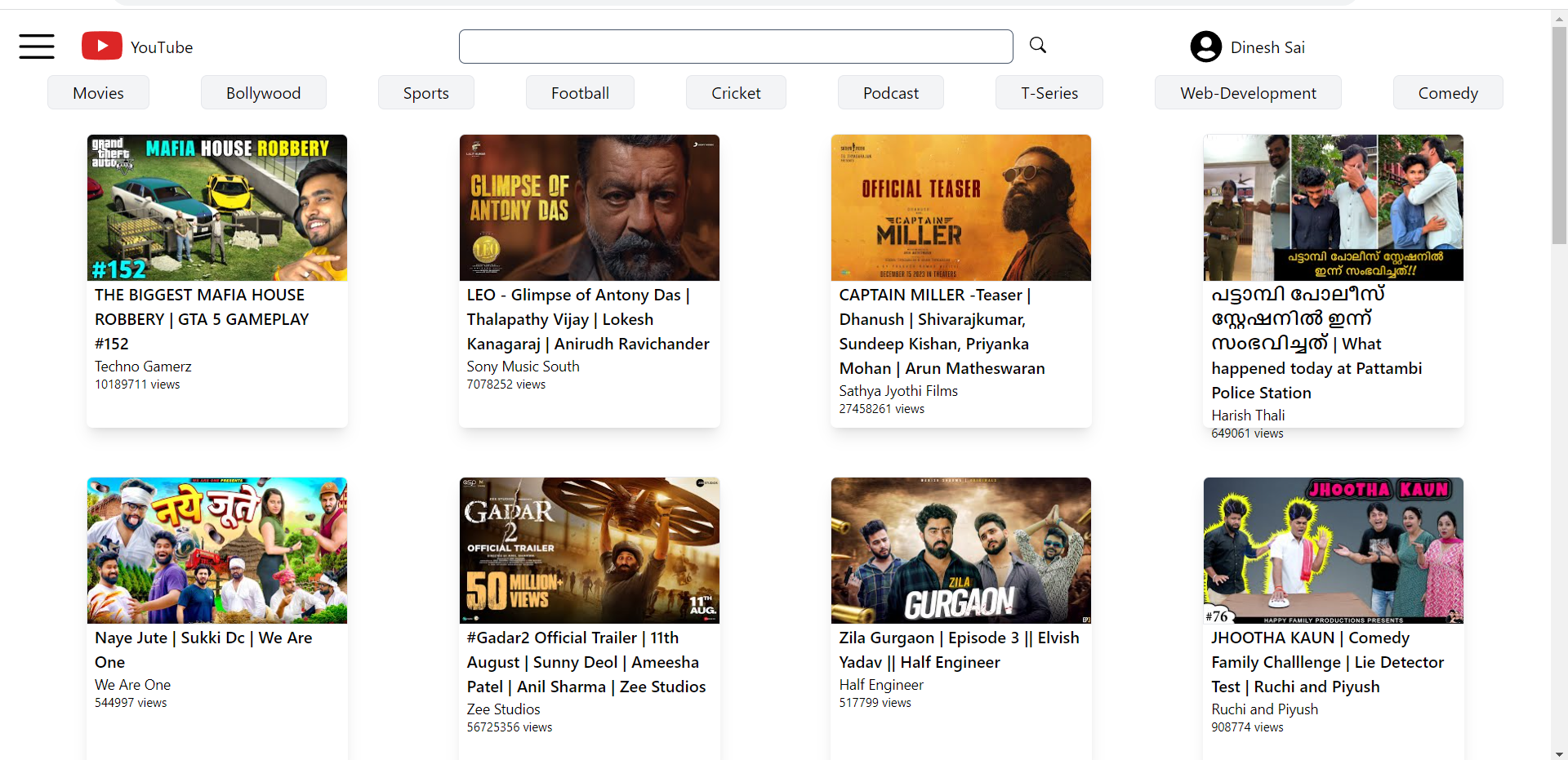Click the 544997 views count

(x=131, y=703)
